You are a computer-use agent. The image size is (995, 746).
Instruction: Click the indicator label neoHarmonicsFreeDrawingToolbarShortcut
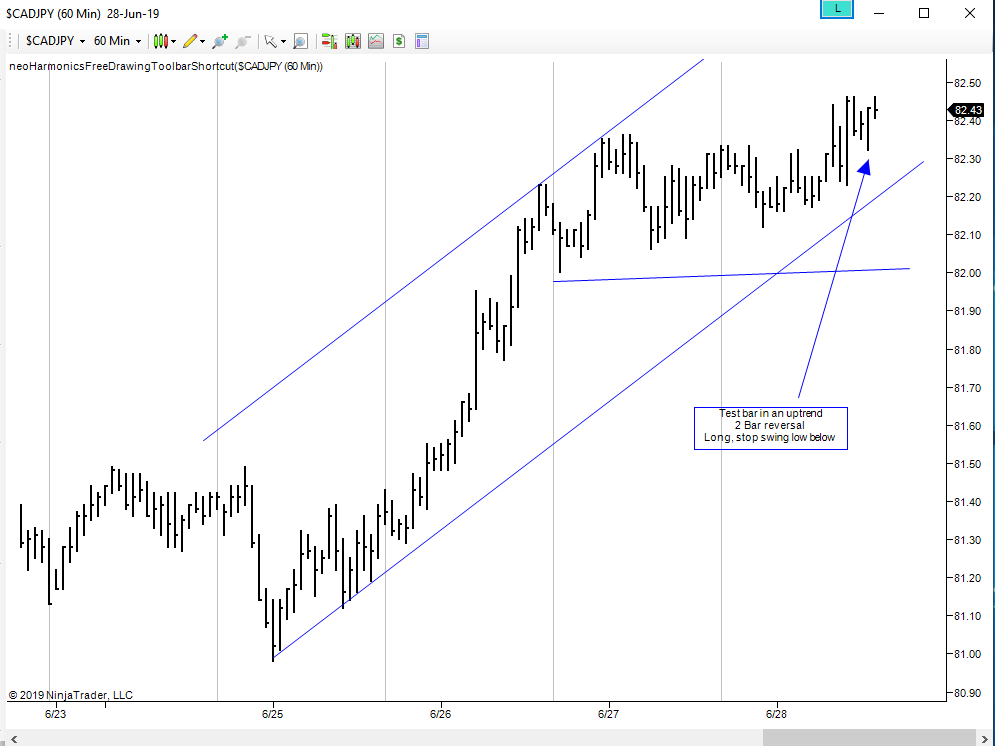[166, 66]
